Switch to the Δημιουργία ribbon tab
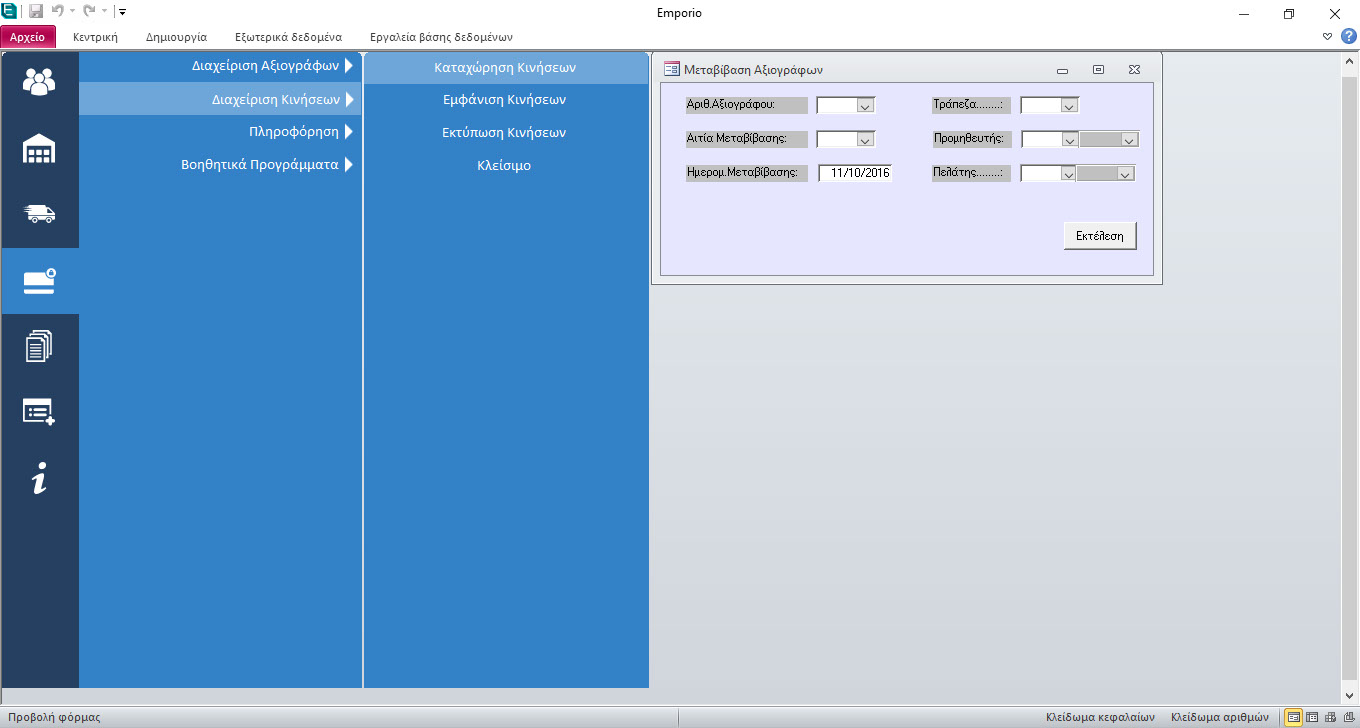Screen dimensions: 1360x728 click(176, 37)
